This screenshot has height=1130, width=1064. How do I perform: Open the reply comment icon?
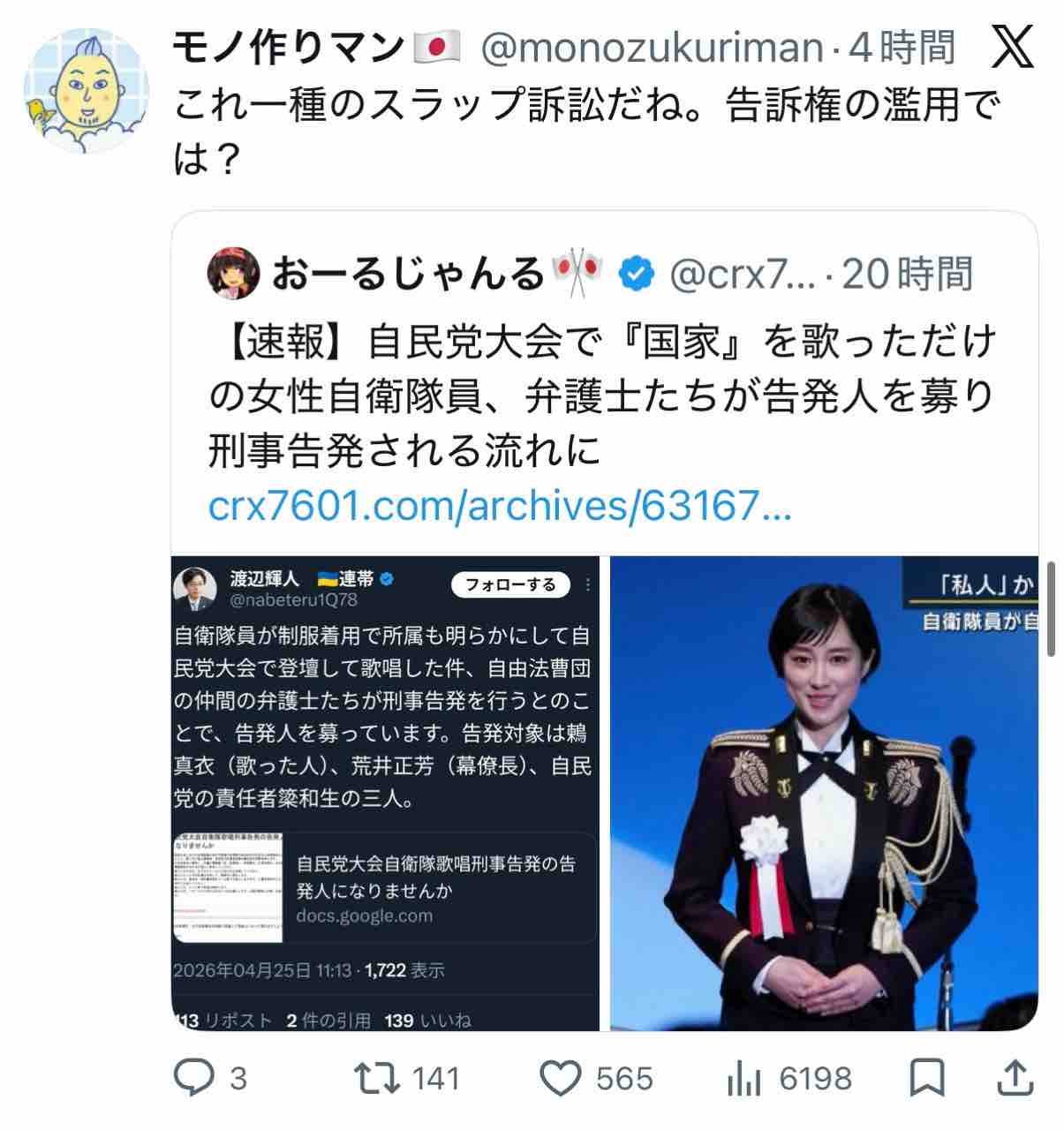click(193, 1078)
